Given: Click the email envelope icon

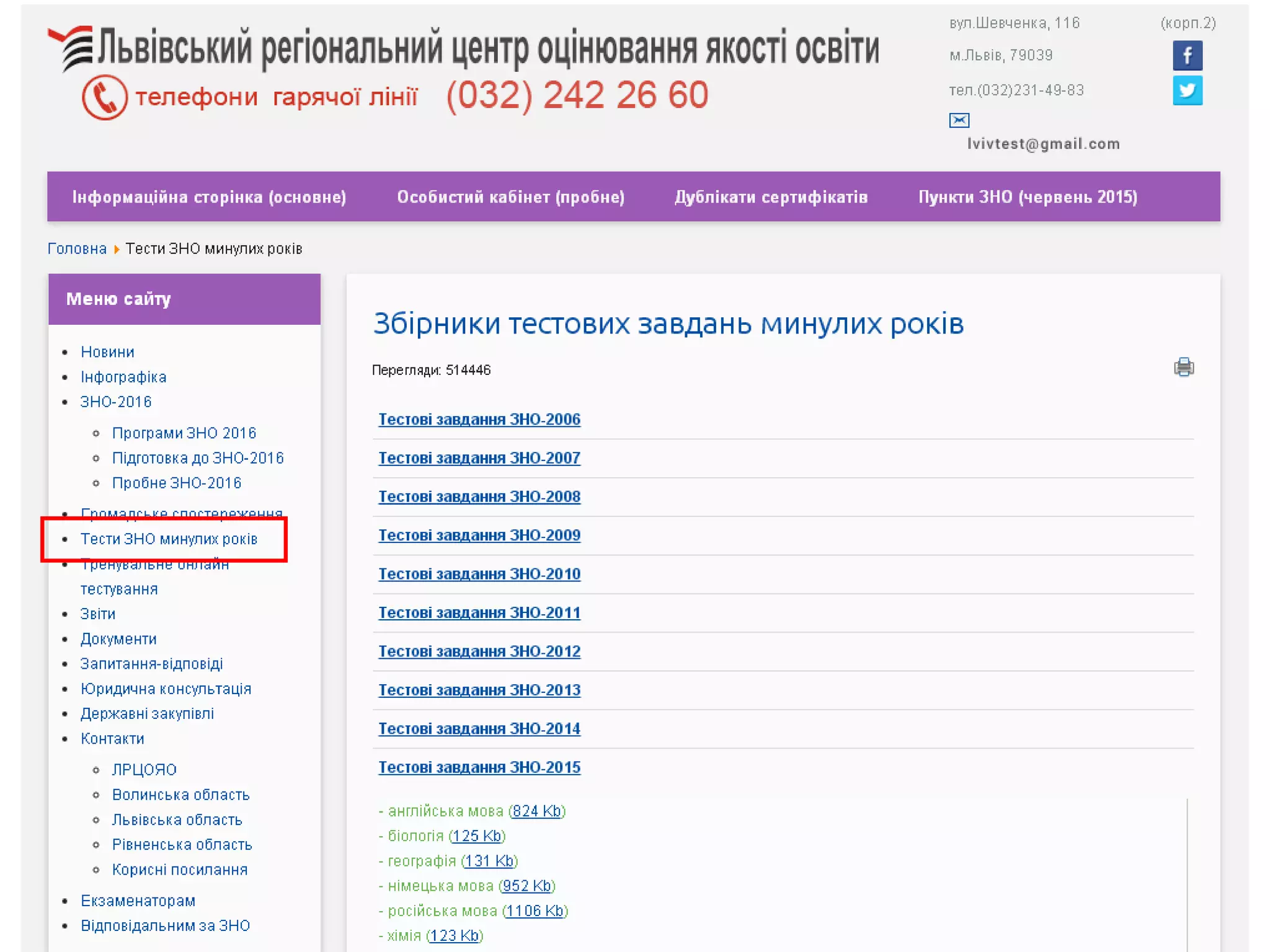Looking at the screenshot, I should 959,120.
